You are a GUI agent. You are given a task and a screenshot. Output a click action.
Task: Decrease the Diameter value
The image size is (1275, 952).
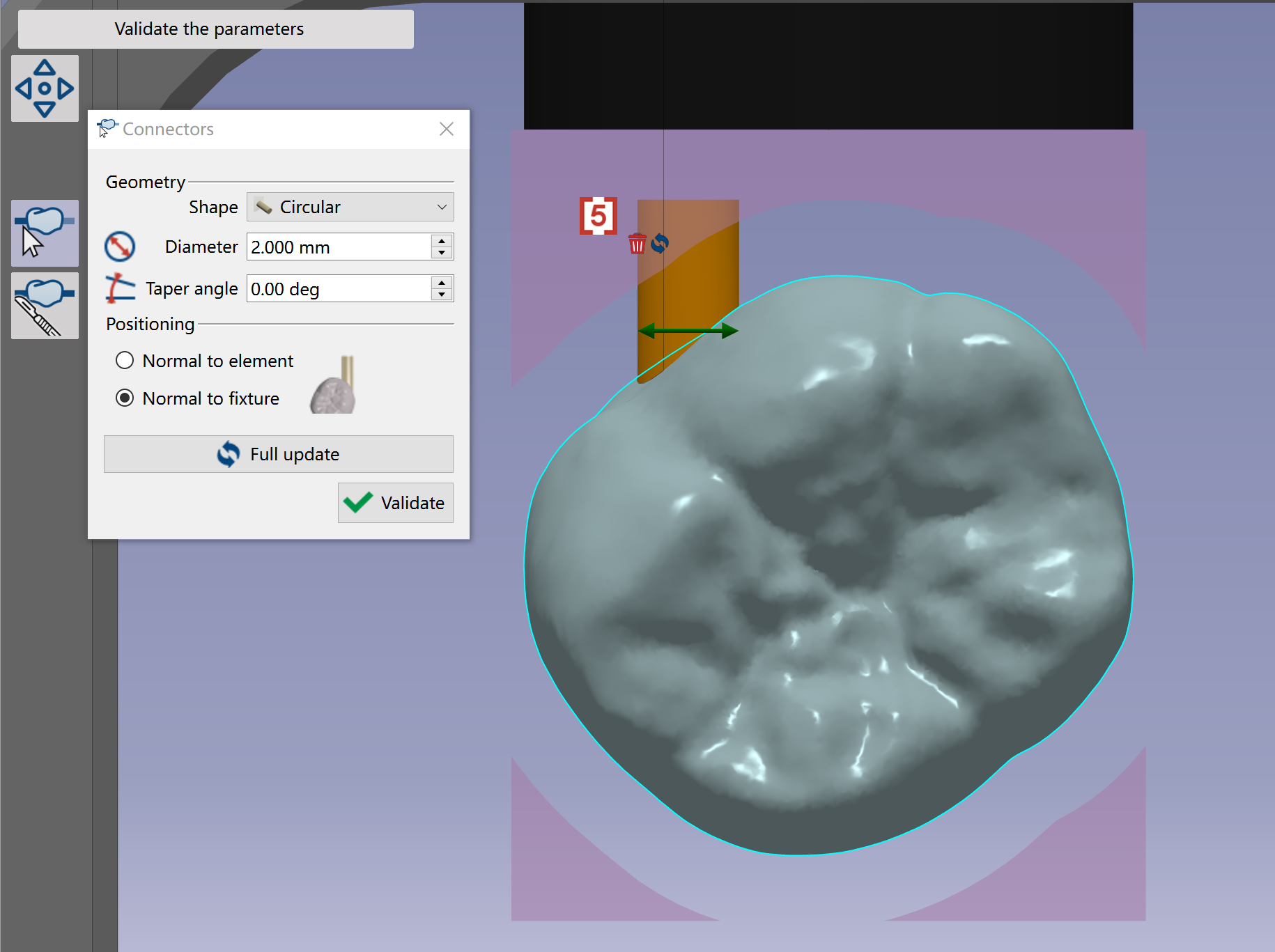tap(442, 253)
